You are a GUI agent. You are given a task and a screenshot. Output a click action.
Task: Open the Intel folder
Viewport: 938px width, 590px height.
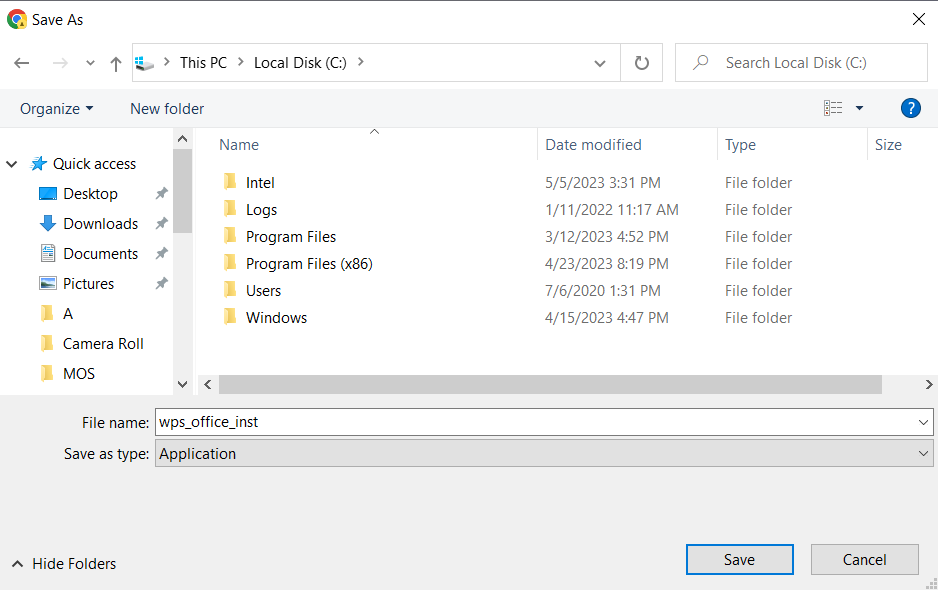pos(261,182)
